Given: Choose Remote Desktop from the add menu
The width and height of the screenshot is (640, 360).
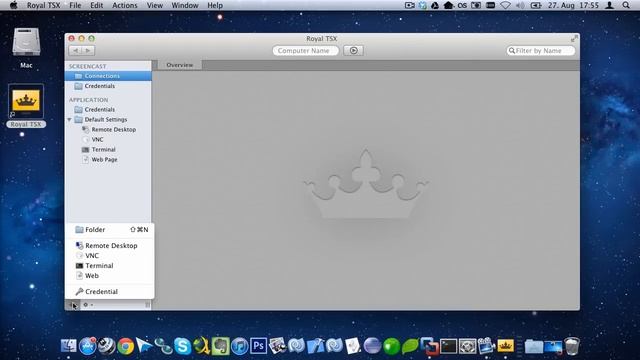Looking at the screenshot, I should point(109,246).
